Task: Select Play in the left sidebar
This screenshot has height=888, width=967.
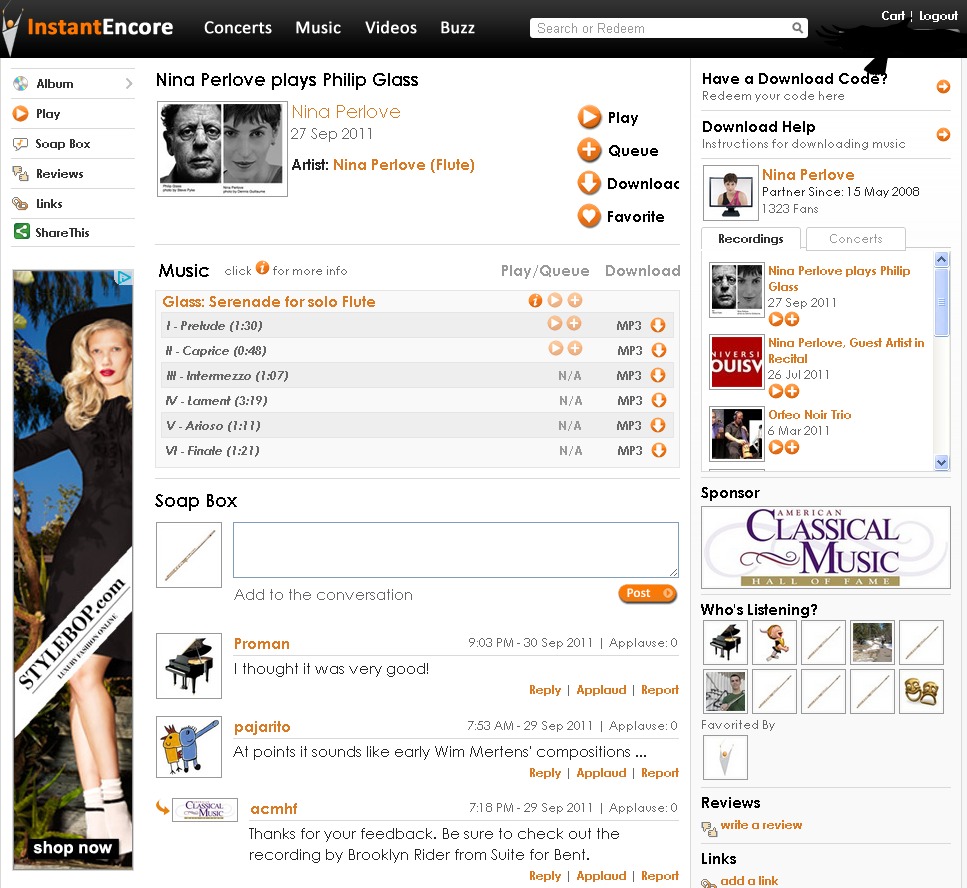Action: point(73,113)
